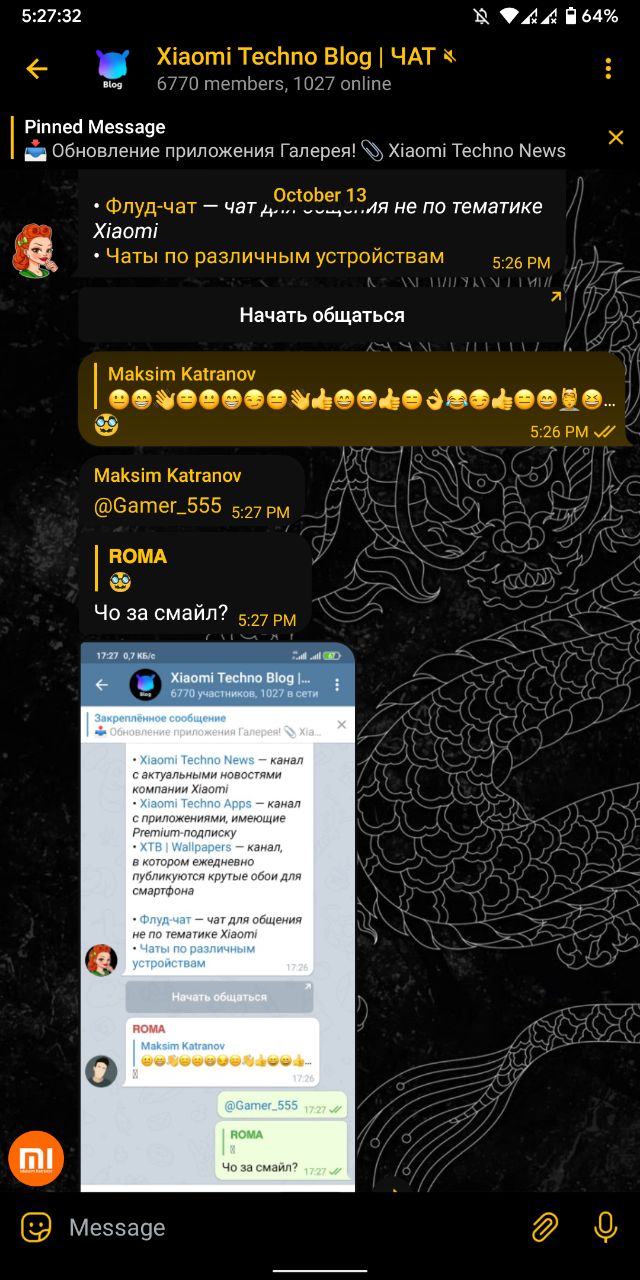Open the red-haired user avatar profile
The width and height of the screenshot is (640, 1280).
35,250
